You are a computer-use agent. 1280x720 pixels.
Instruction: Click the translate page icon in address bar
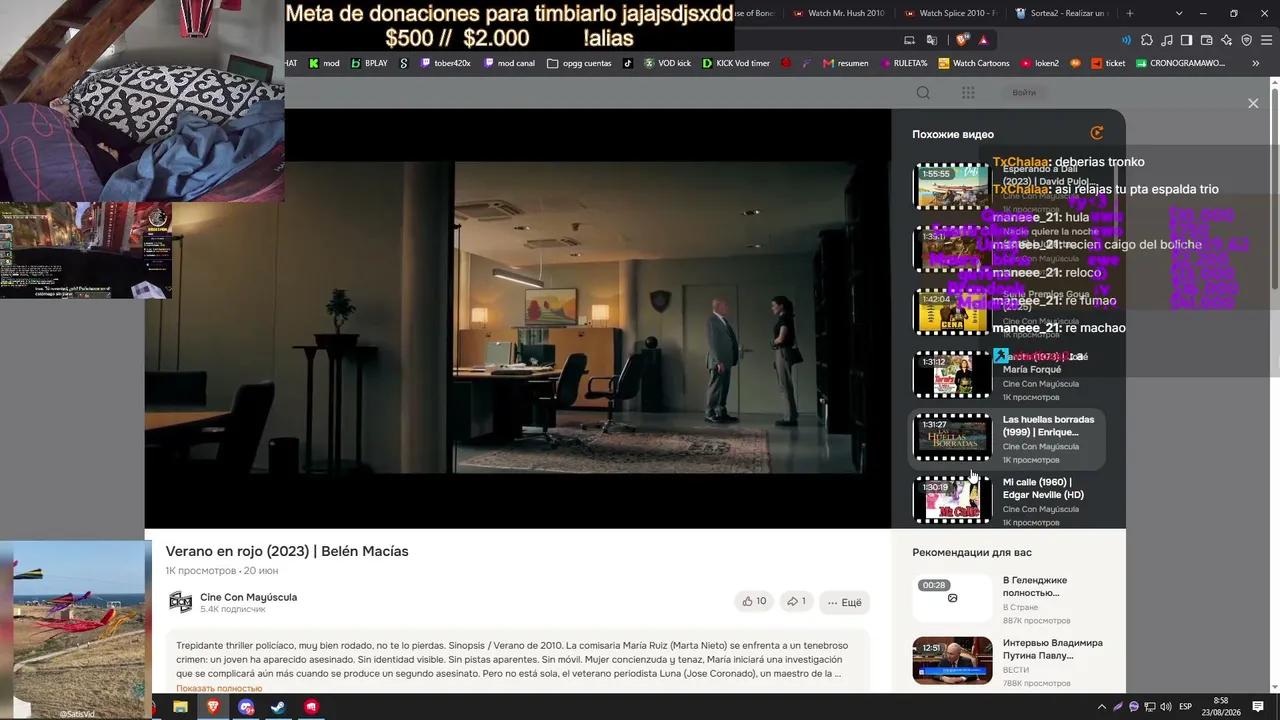click(931, 40)
